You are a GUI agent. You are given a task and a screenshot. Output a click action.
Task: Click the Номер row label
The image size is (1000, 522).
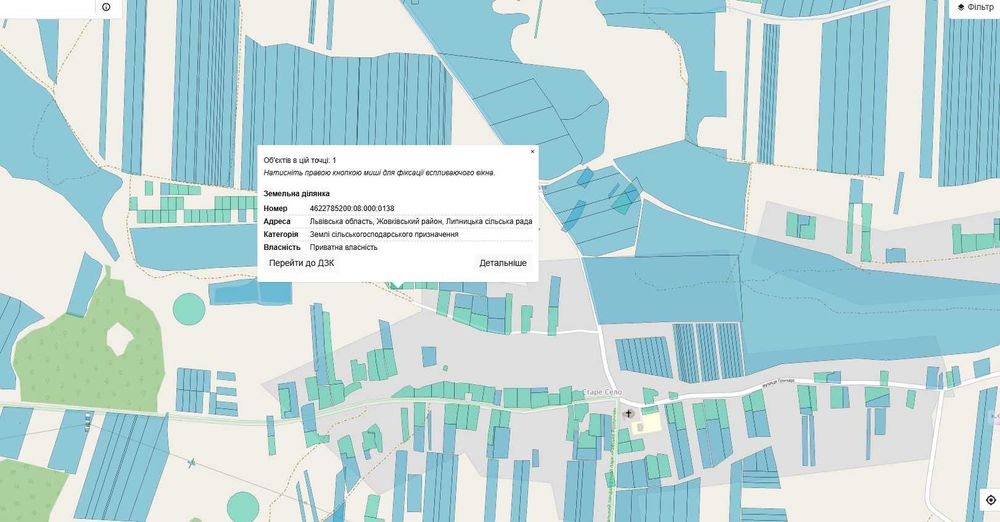(276, 209)
